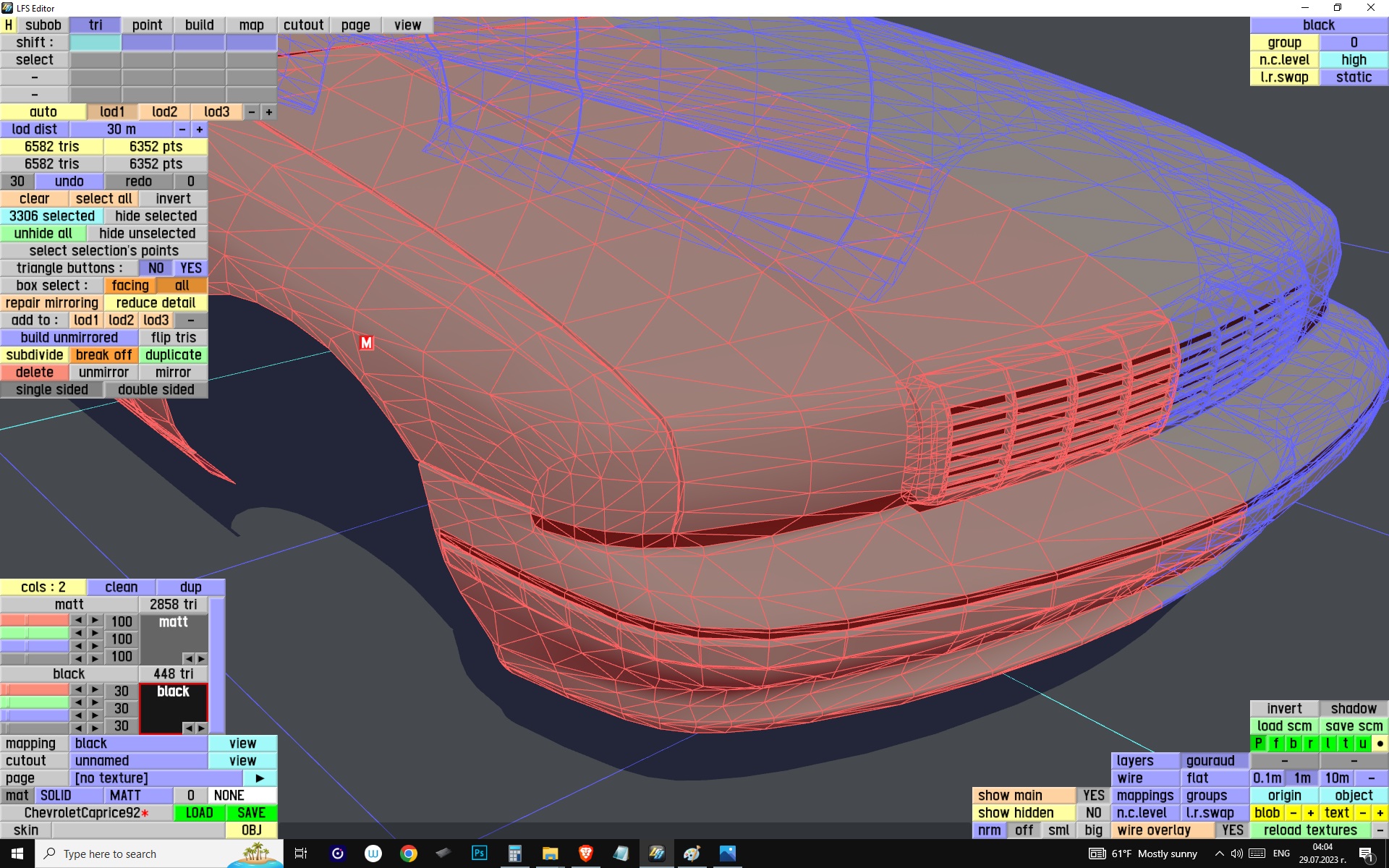This screenshot has width=1389, height=868.
Task: Select the top view 't' button
Action: pyautogui.click(x=1345, y=743)
